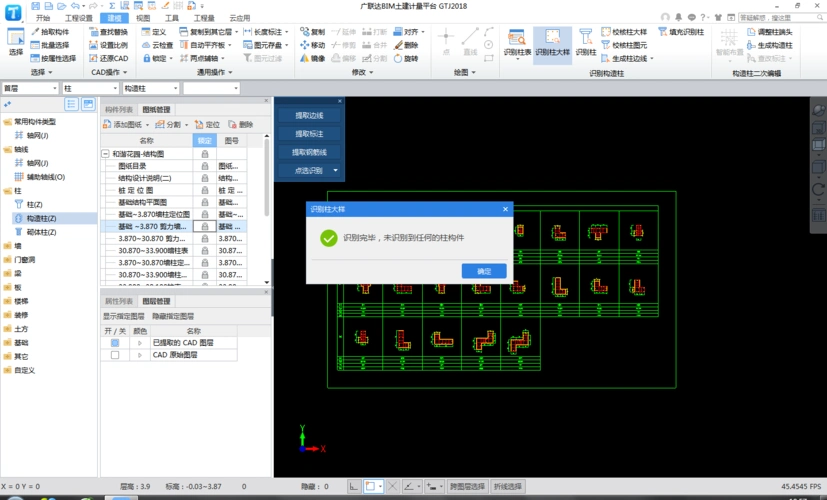The height and width of the screenshot is (500, 827).
Task: Click 查找替换 in the CAD操作 group
Action: (112, 32)
